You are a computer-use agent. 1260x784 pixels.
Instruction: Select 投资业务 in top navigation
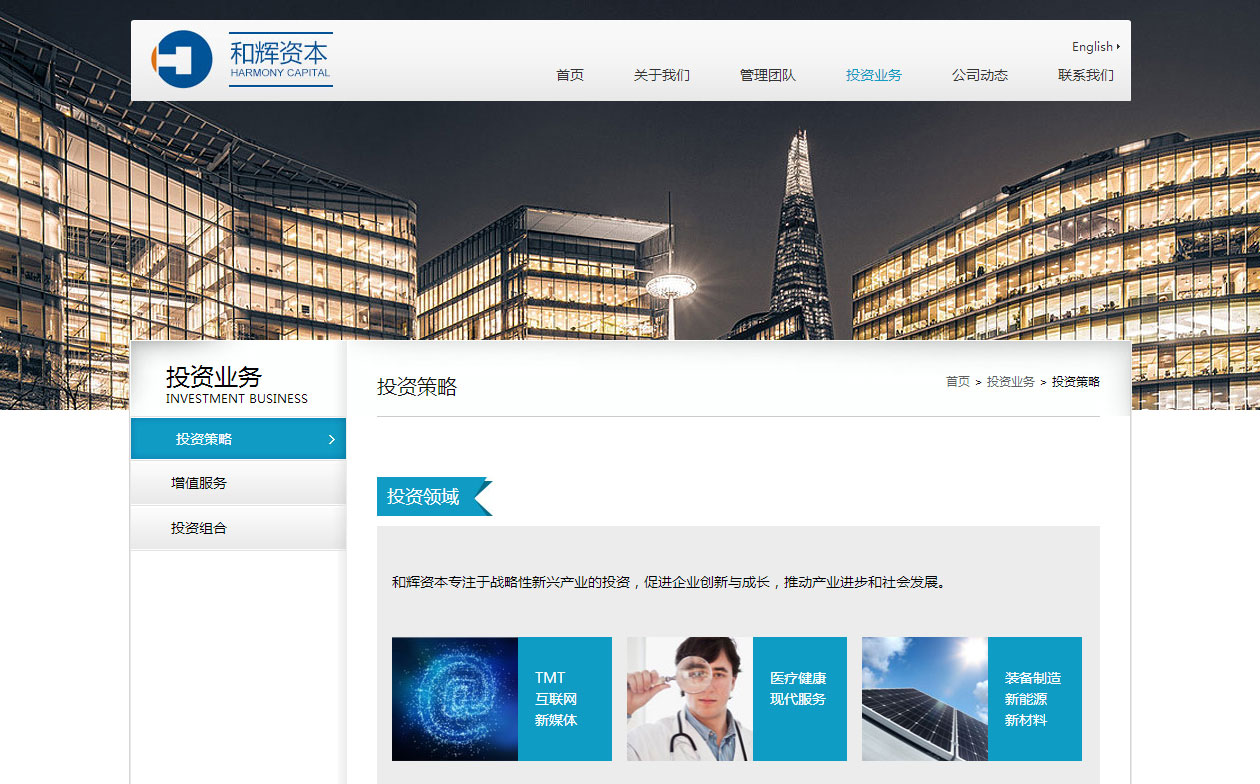click(874, 75)
